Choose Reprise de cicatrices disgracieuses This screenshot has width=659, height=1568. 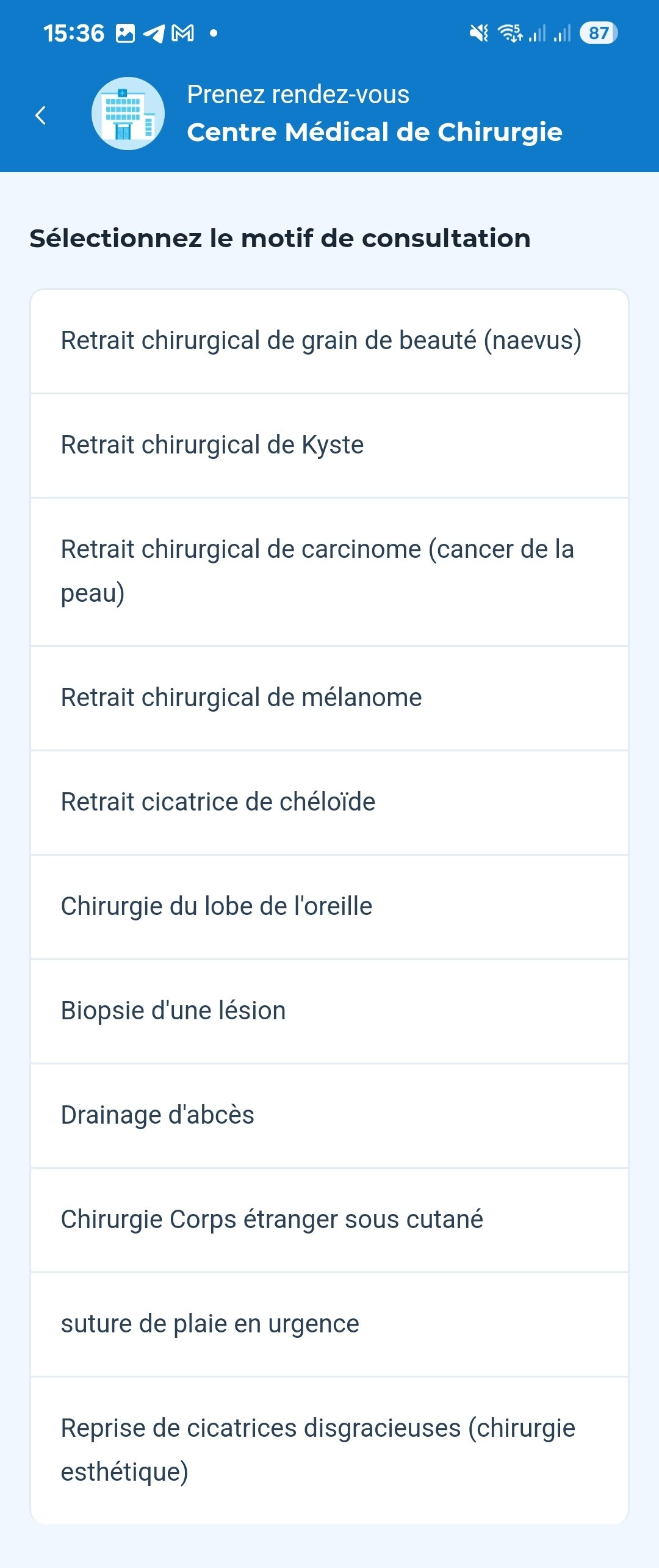tap(329, 1450)
